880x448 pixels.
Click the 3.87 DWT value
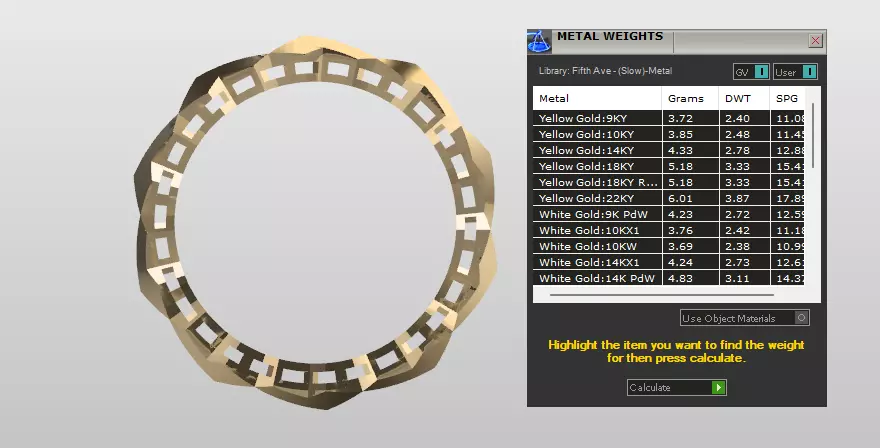click(x=737, y=198)
